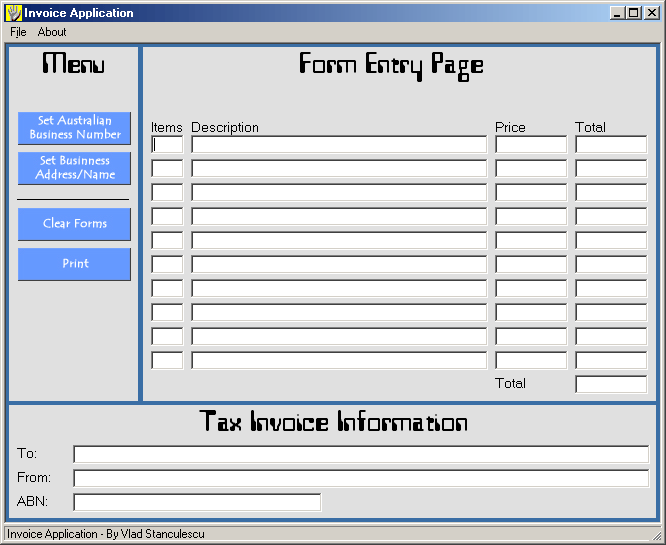Focus the From: input field
666x545 pixels.
[x=361, y=478]
